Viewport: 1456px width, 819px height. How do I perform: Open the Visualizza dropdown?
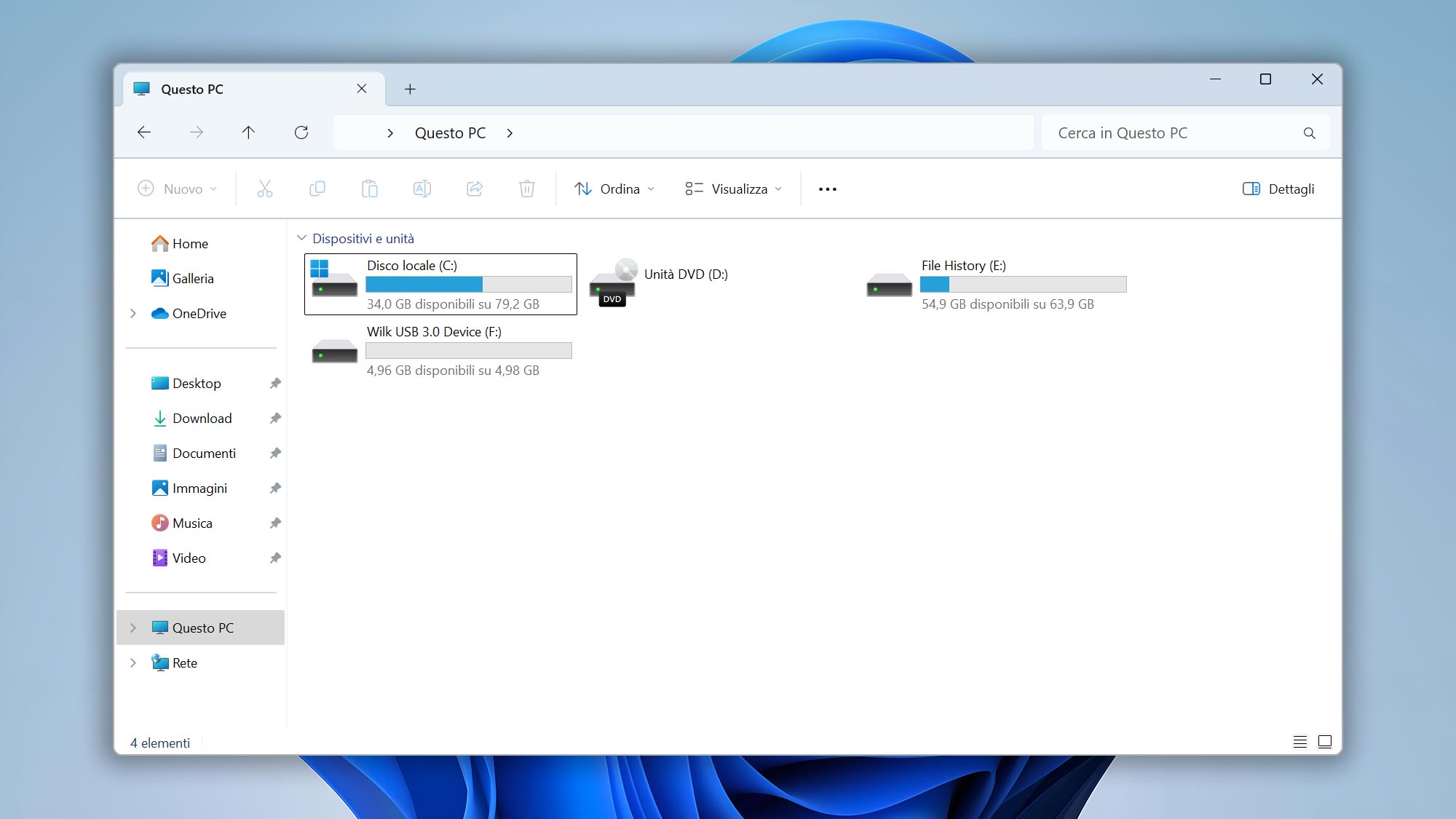pyautogui.click(x=734, y=189)
